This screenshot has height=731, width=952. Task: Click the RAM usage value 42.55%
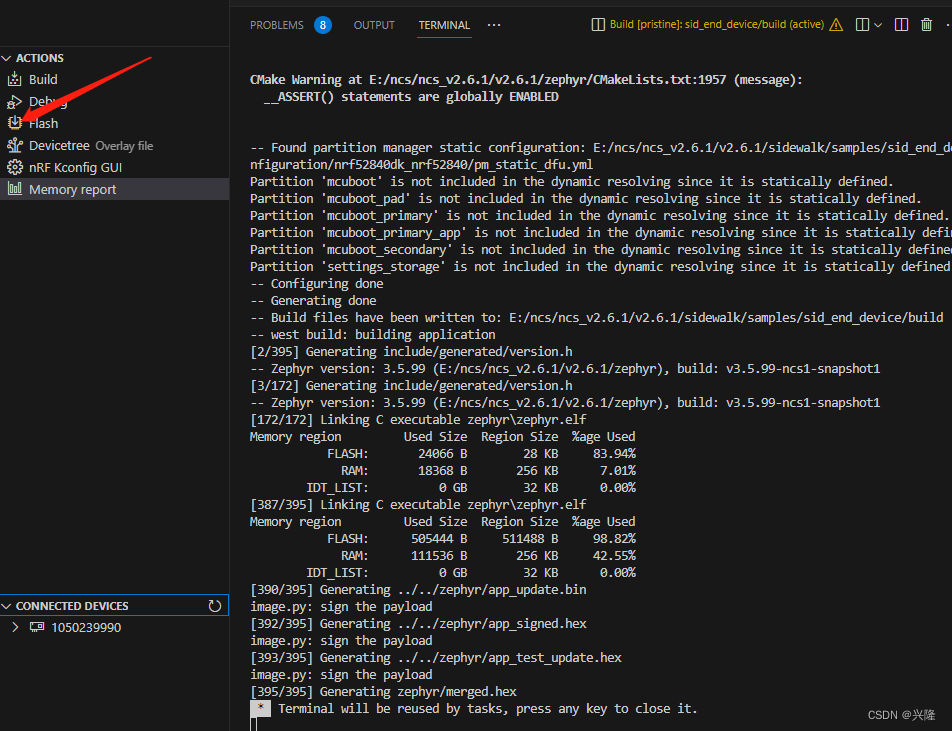click(x=614, y=556)
